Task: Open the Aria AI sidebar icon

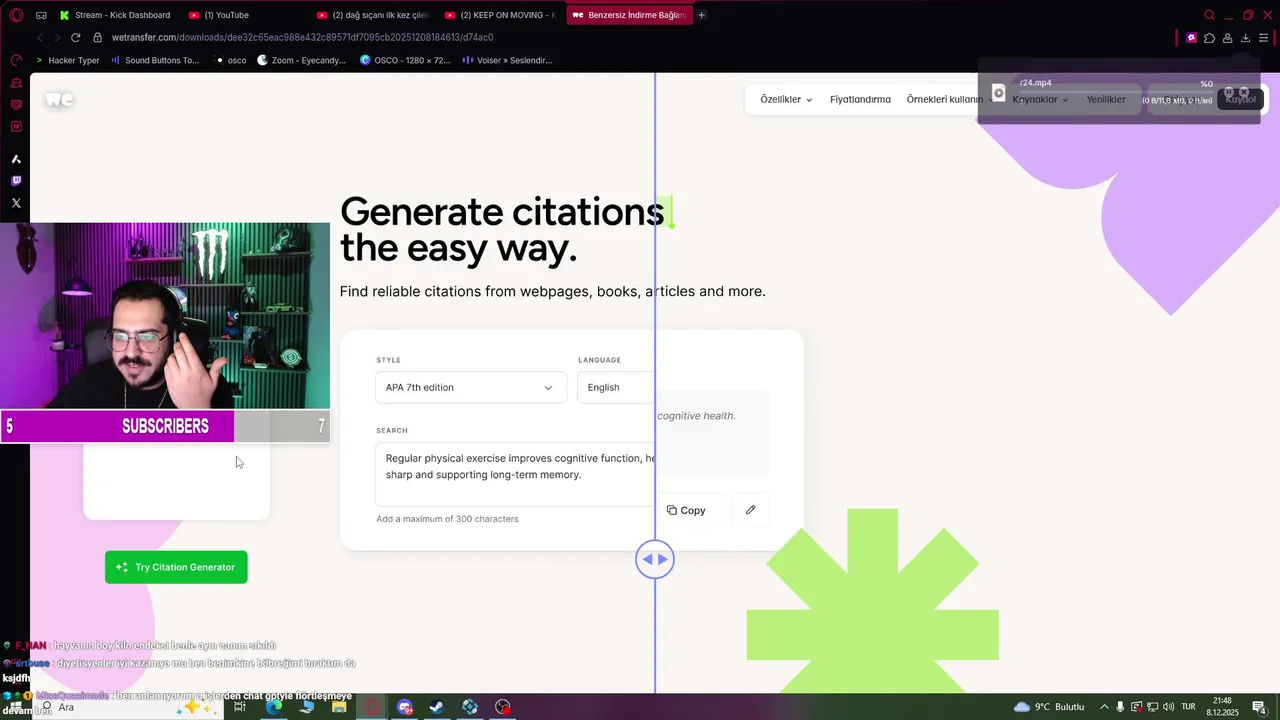Action: click(16, 159)
